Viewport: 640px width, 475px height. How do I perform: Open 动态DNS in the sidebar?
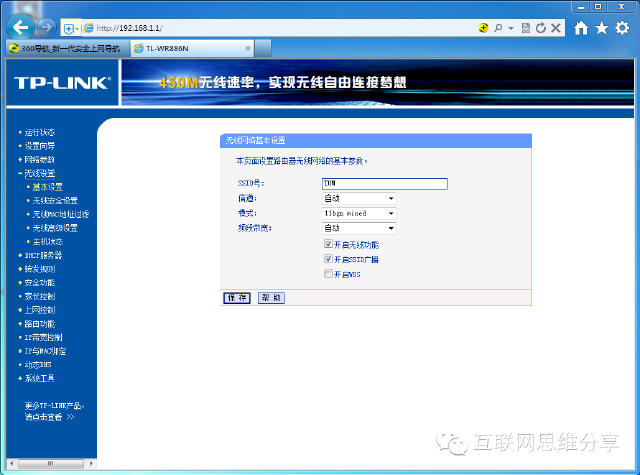click(38, 364)
